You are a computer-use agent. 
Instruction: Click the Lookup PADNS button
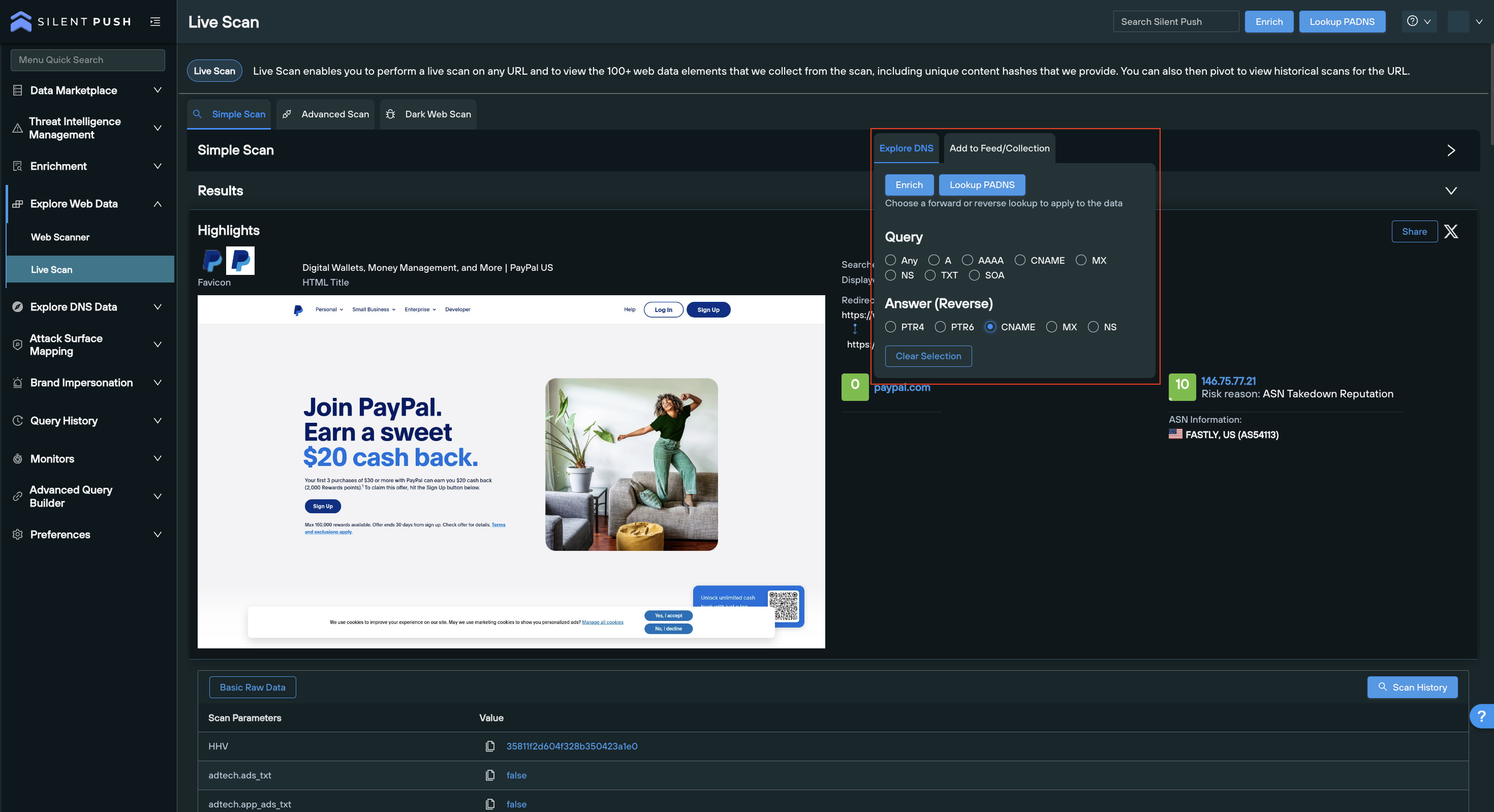(982, 185)
